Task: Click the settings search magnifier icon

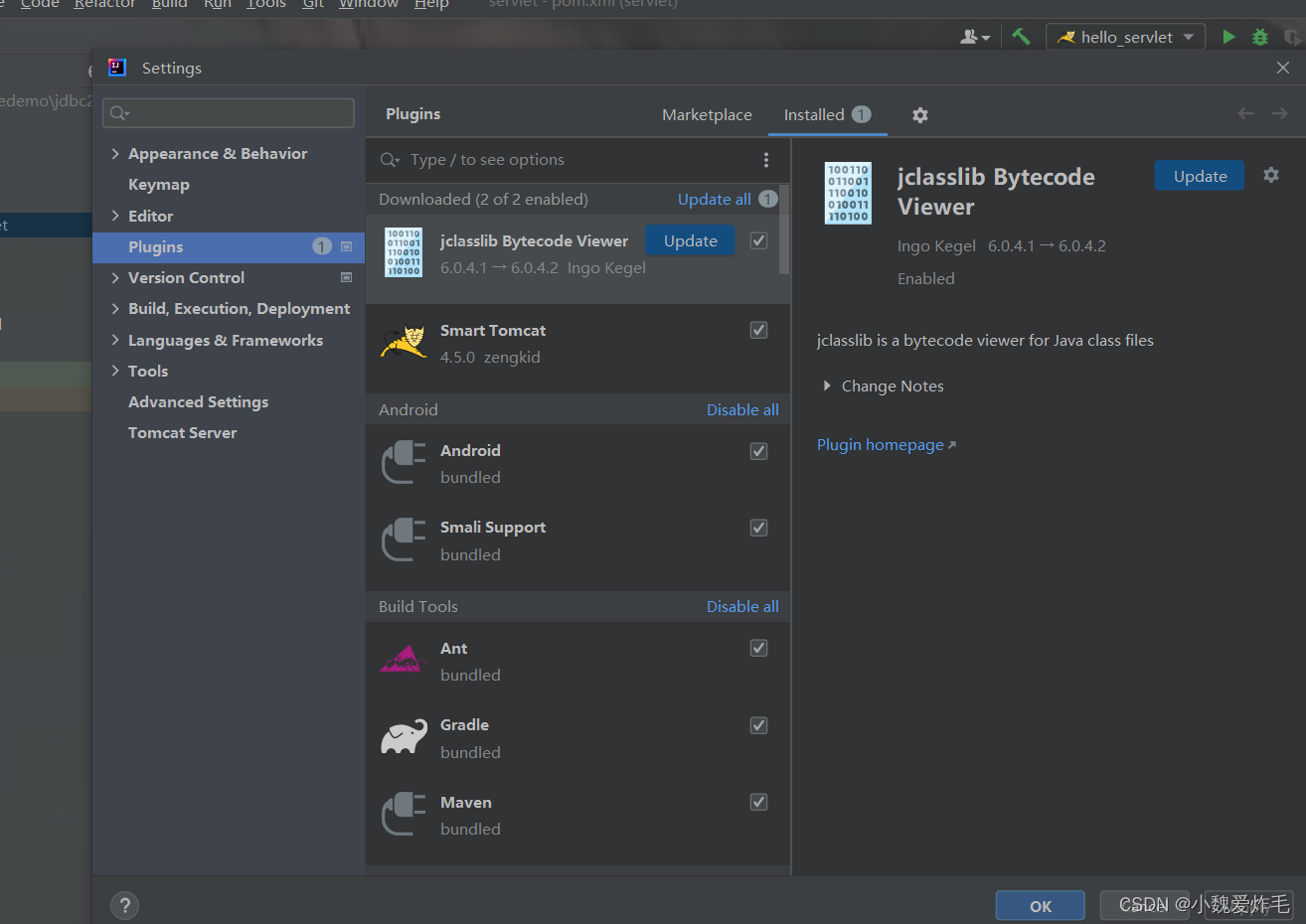Action: (118, 113)
